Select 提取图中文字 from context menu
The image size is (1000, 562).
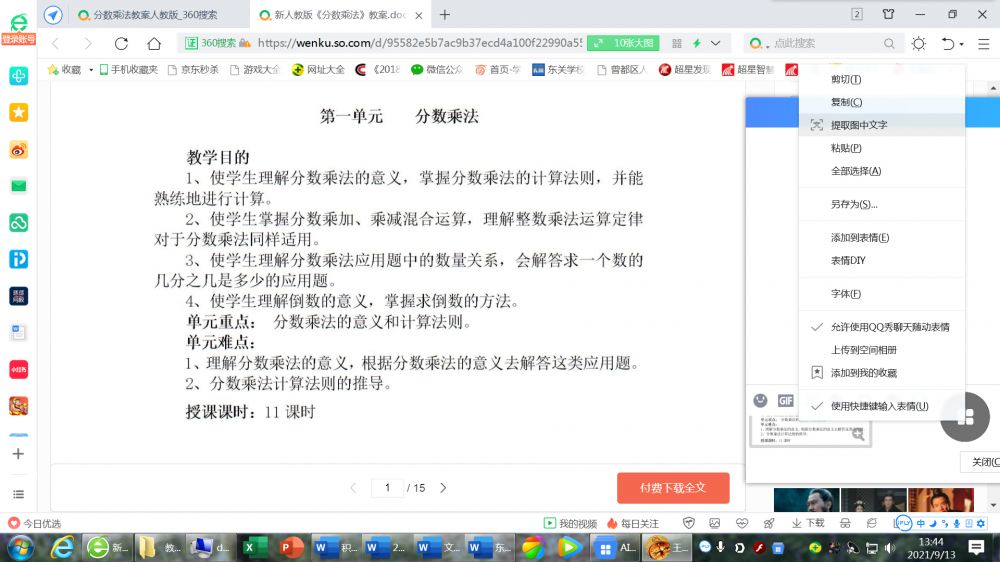(858, 125)
